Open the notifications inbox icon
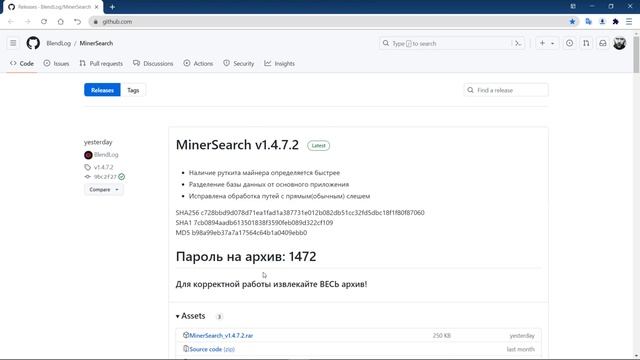This screenshot has height=360, width=640. click(603, 43)
